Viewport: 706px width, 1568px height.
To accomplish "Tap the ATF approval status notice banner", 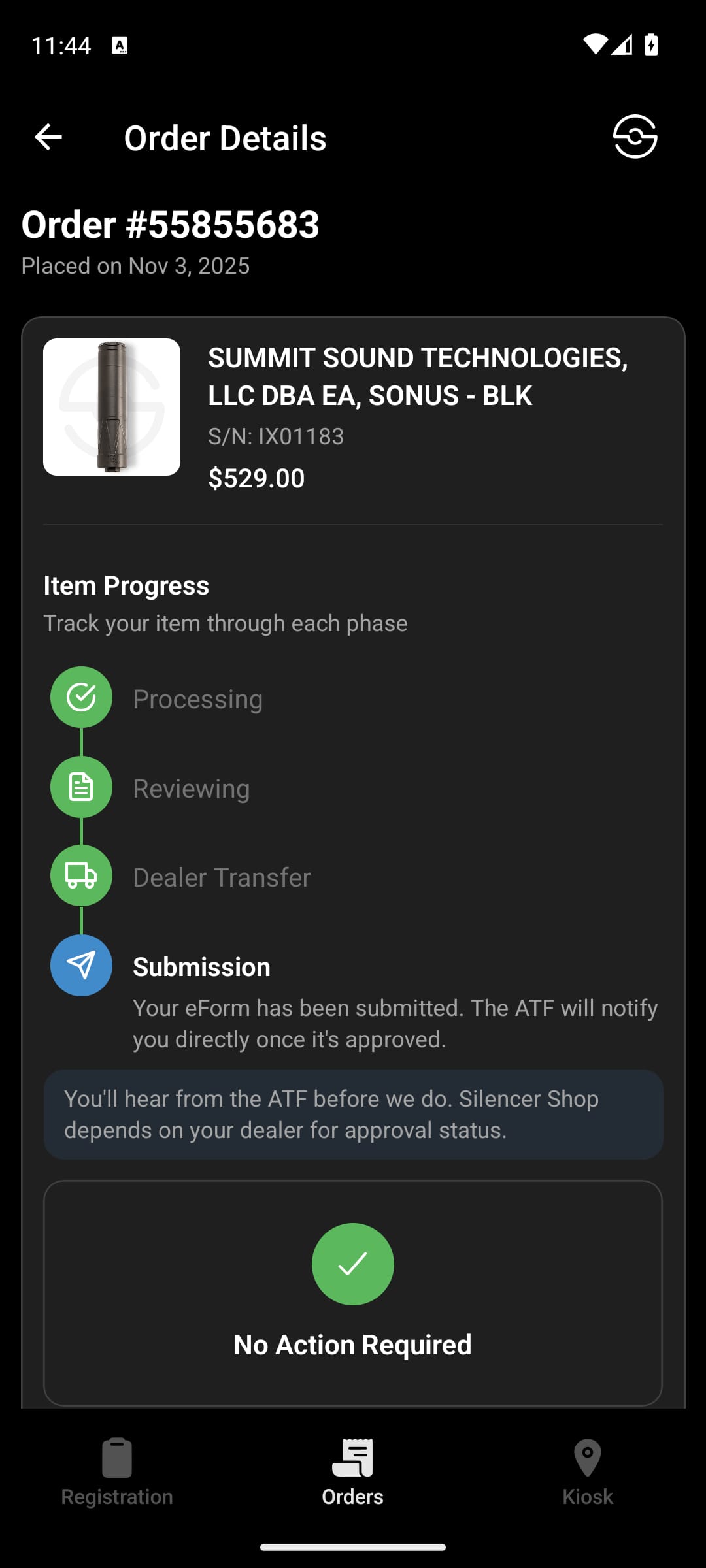I will coord(353,1114).
